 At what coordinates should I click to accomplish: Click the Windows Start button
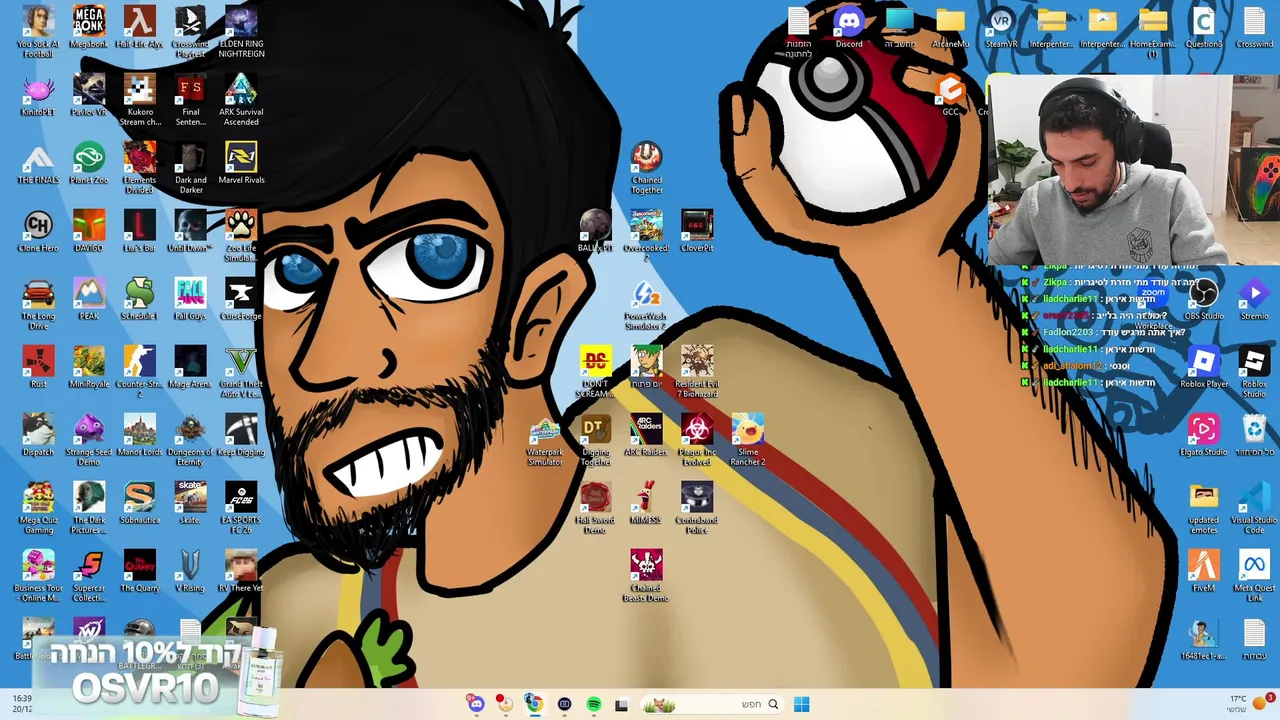(802, 704)
